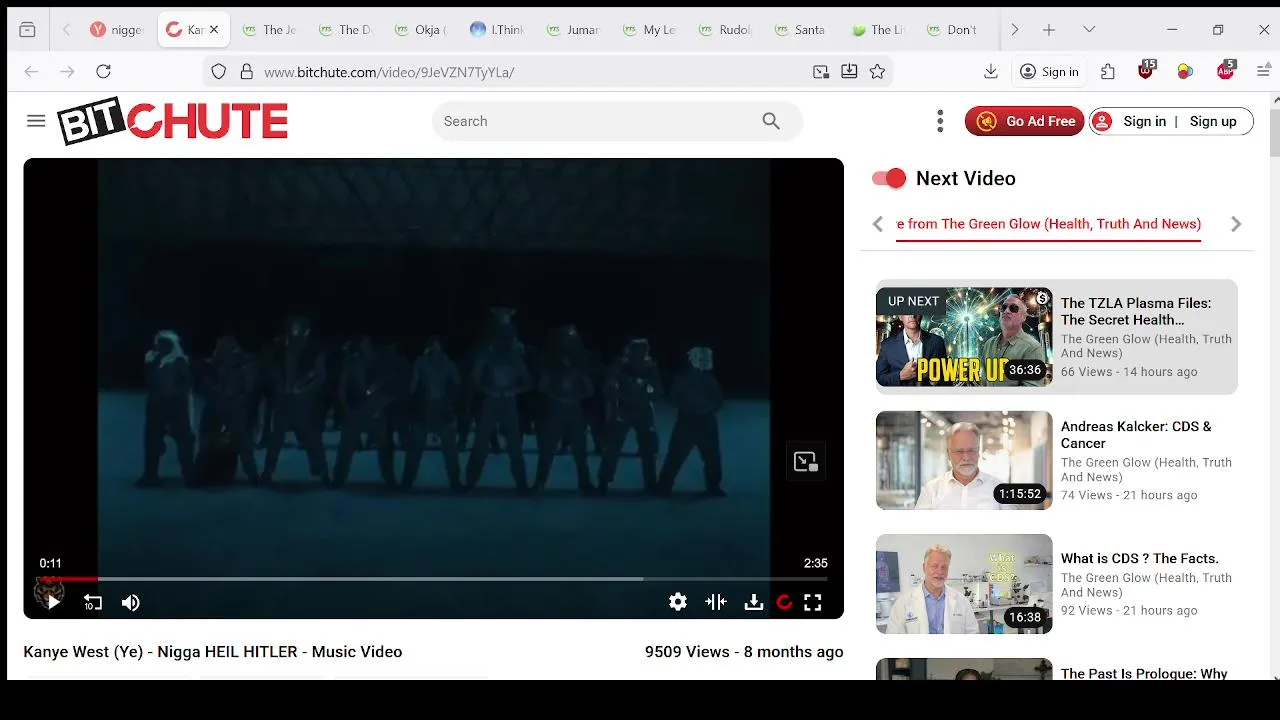Toggle the Next Video autoplay switch

[889, 178]
